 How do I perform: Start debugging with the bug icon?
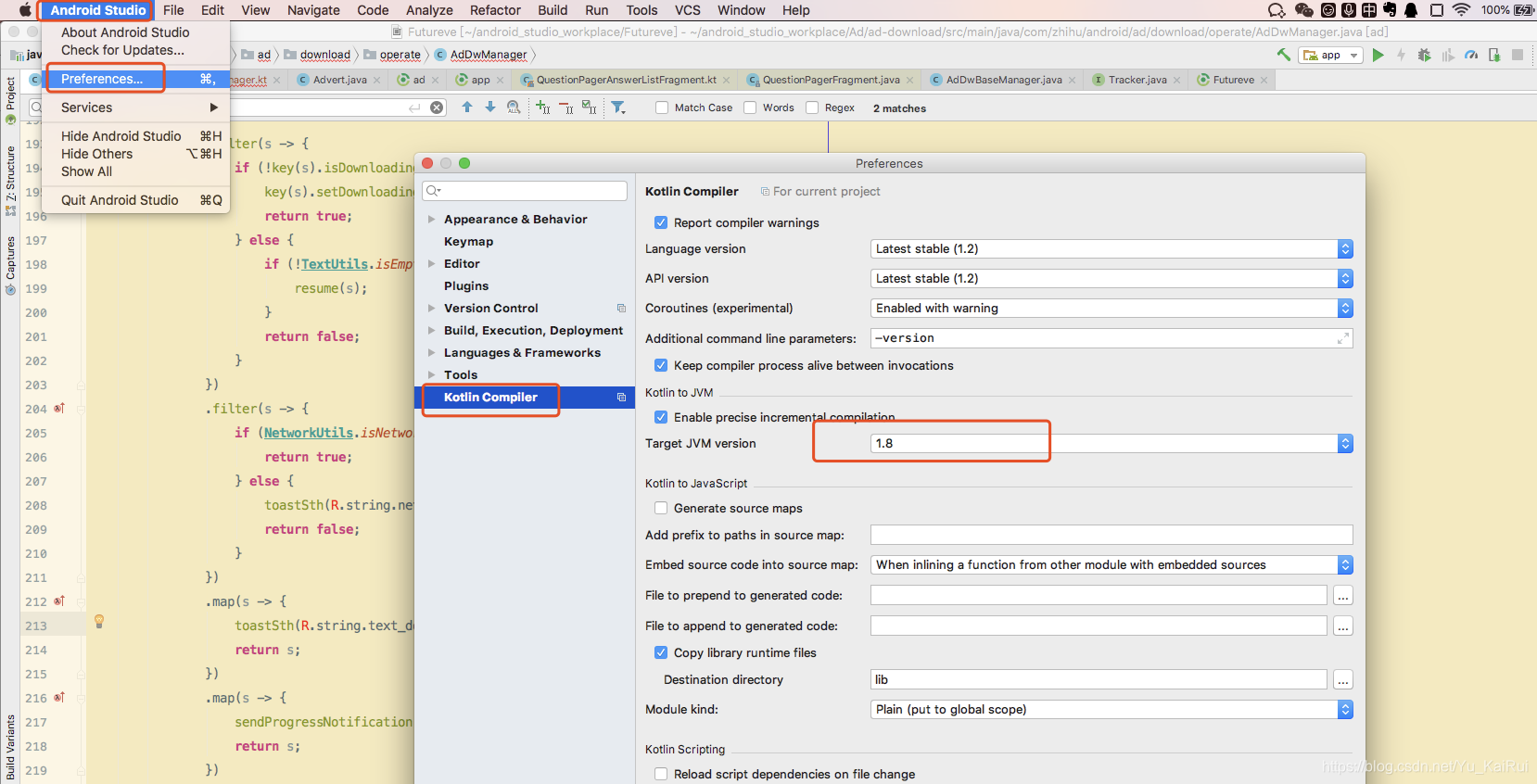point(1425,55)
